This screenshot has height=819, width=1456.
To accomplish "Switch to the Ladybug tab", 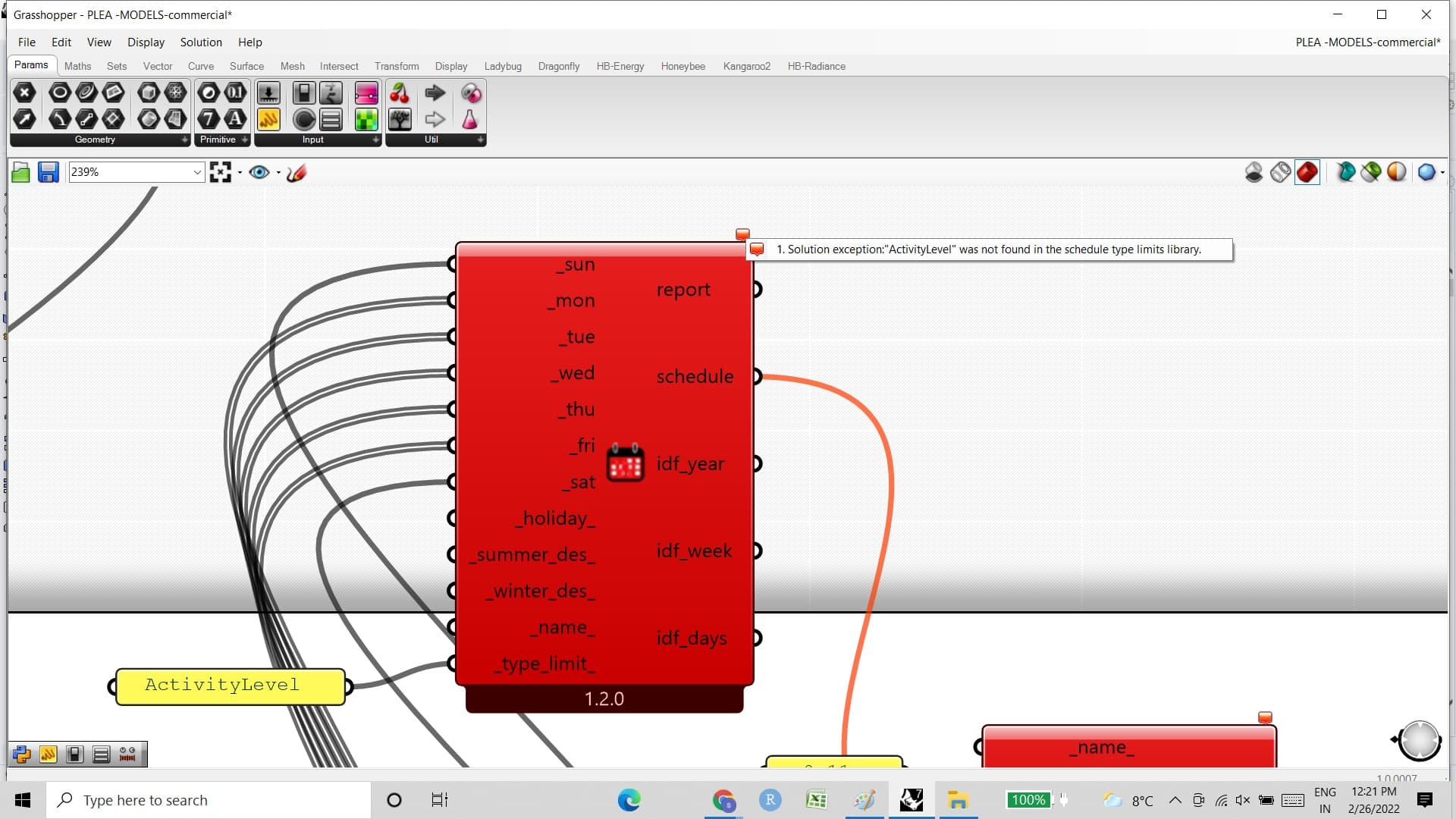I will click(503, 67).
